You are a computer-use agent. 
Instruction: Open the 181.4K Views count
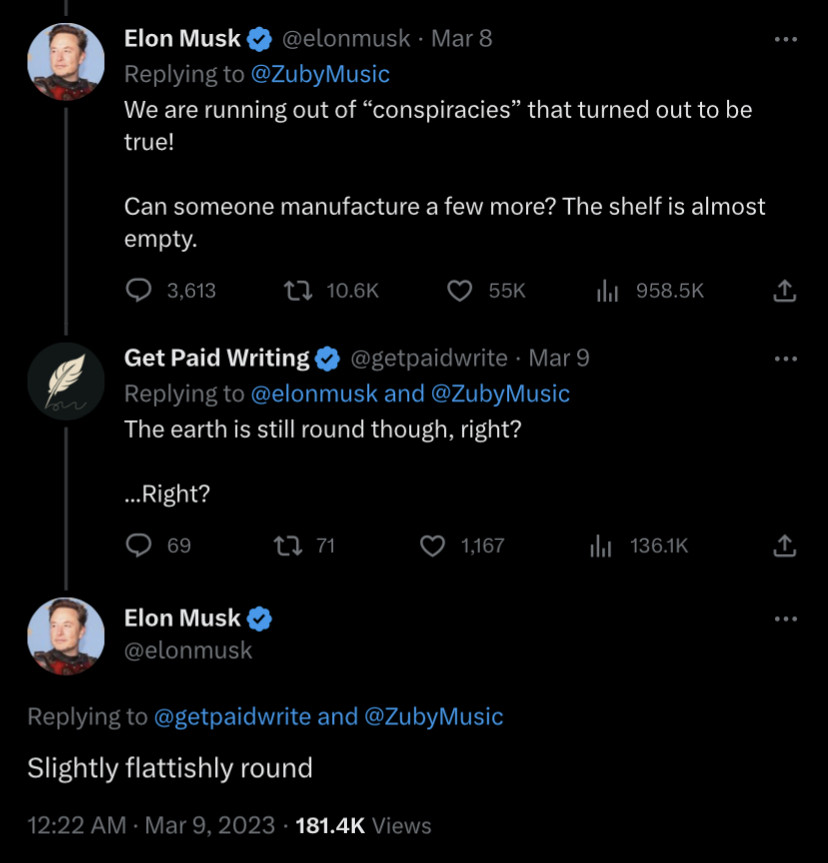(x=364, y=826)
